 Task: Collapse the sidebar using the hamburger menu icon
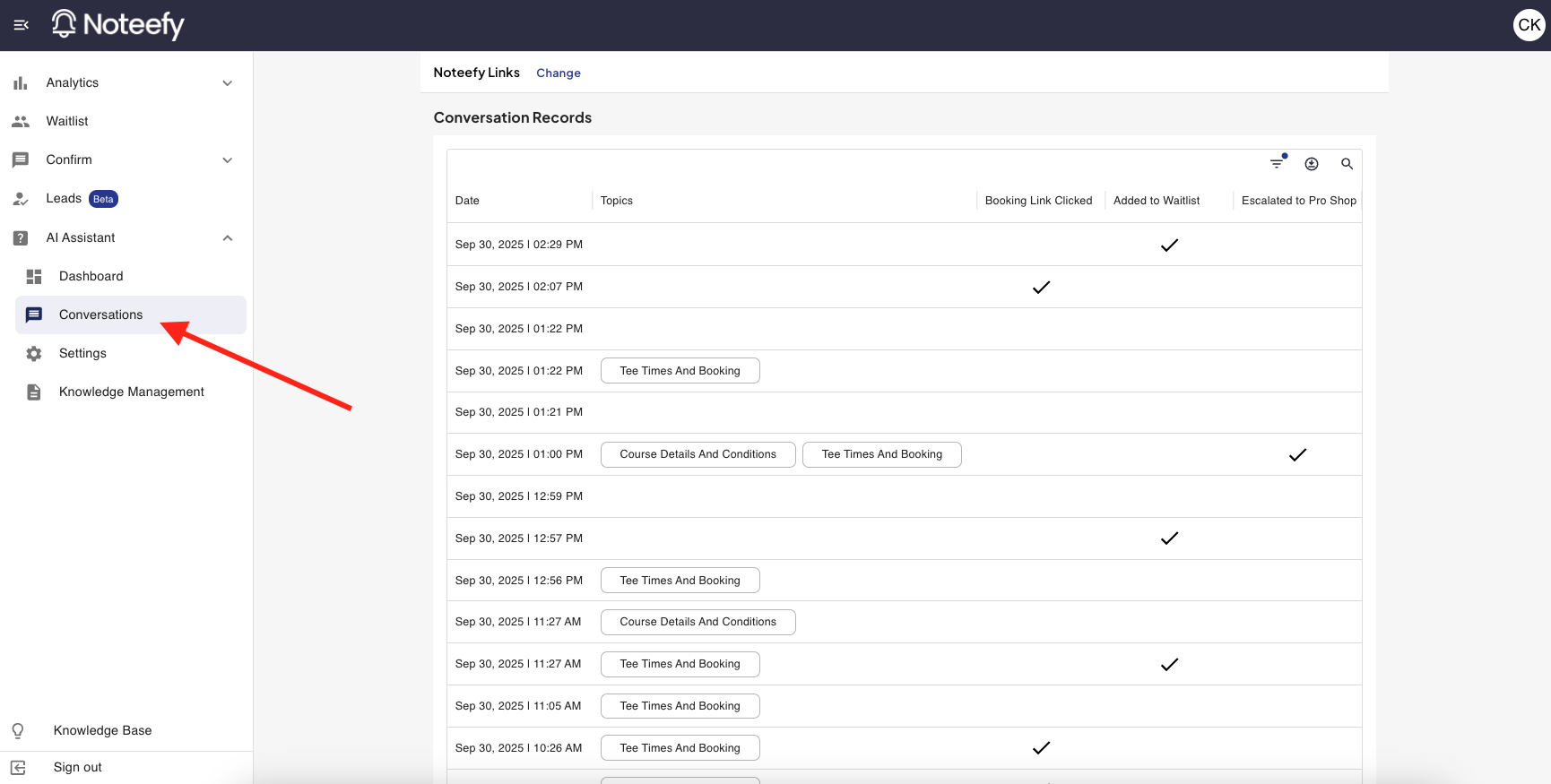coord(22,25)
